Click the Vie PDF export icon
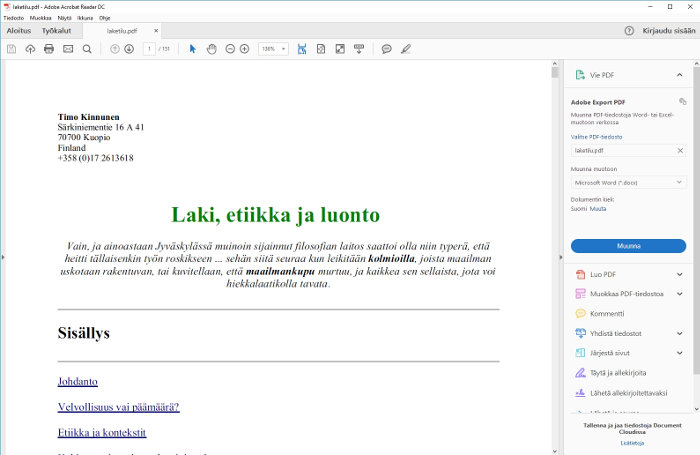 [580, 75]
